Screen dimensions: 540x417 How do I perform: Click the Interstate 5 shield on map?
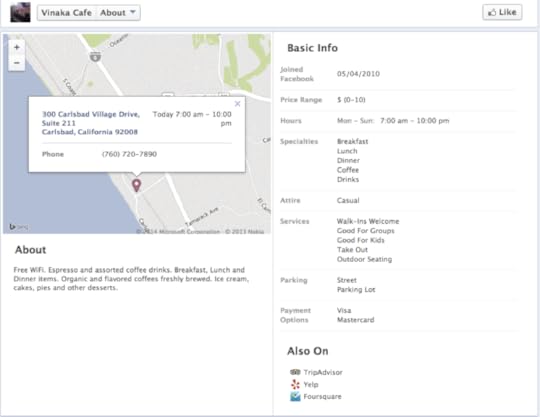tap(95, 56)
